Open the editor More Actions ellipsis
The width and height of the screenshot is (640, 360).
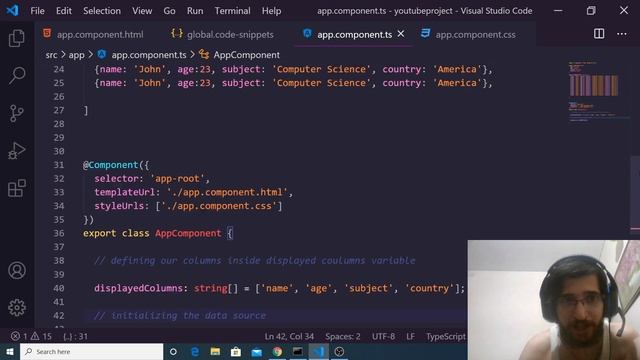[x=622, y=34]
